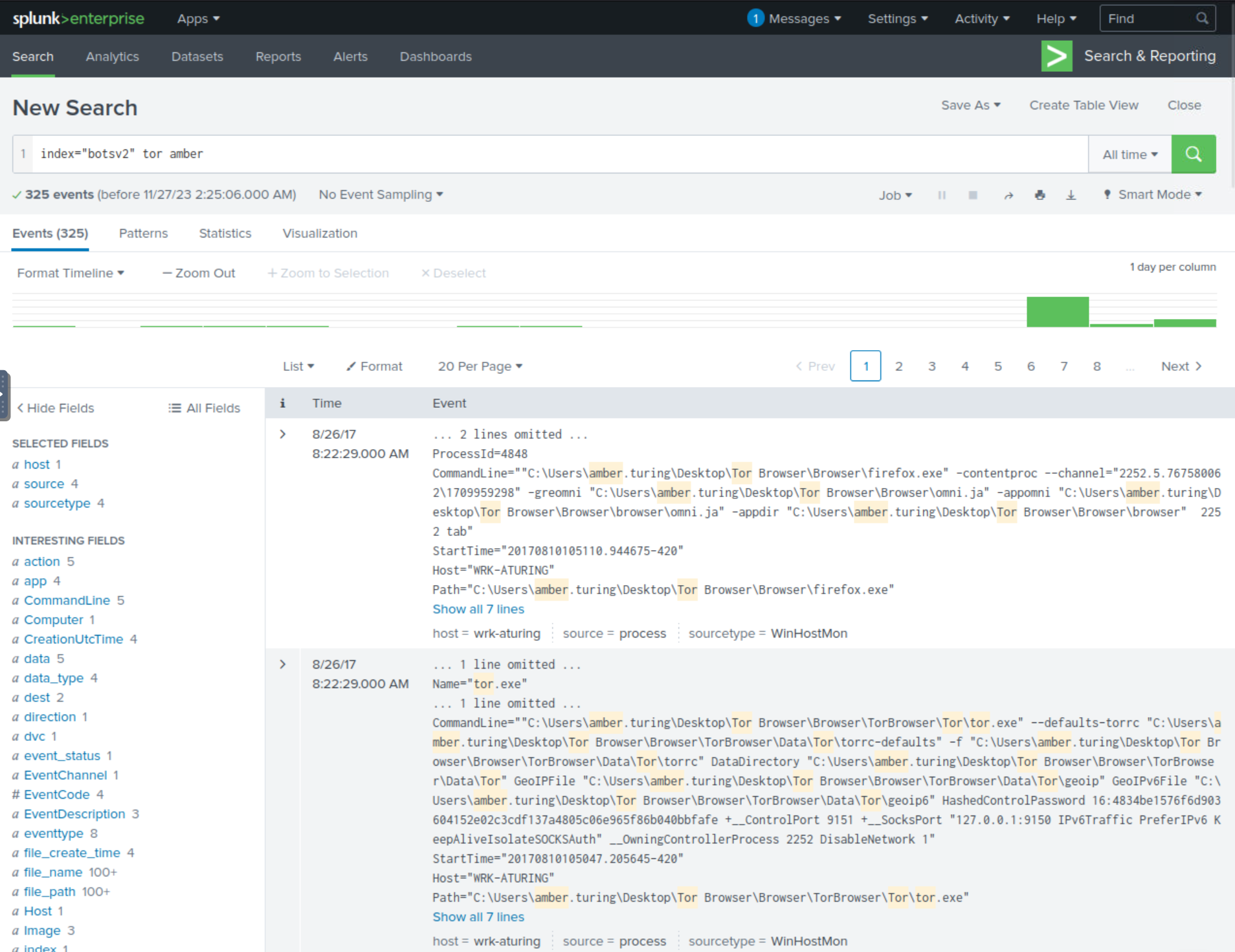
Task: Select the sourcetype field
Action: [57, 504]
